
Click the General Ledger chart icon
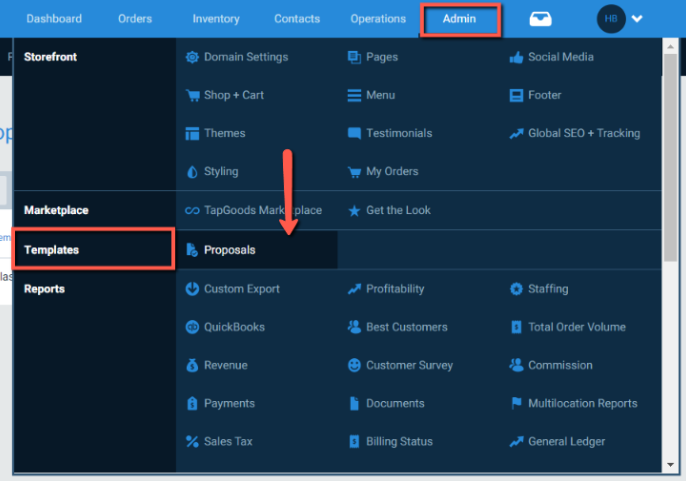coord(516,441)
